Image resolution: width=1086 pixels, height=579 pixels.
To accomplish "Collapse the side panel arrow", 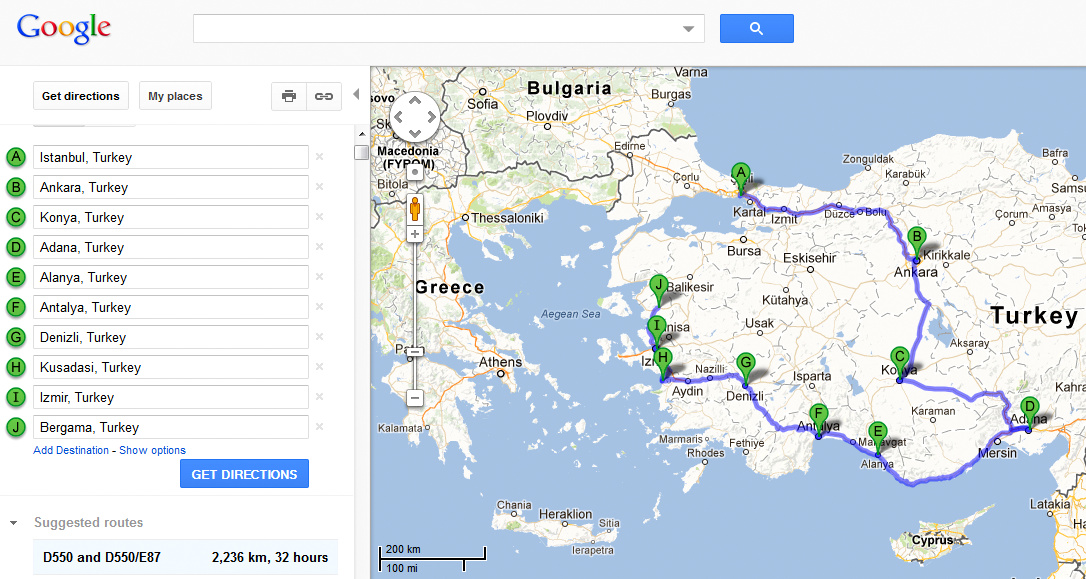I will pos(356,94).
